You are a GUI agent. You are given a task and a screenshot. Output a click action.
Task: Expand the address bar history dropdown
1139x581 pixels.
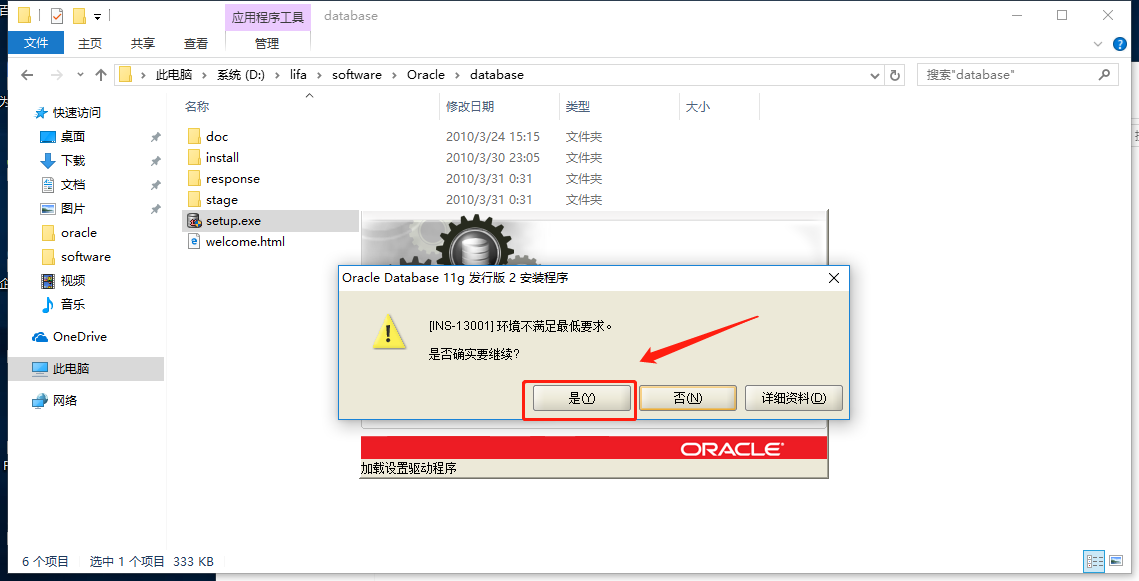pos(875,75)
